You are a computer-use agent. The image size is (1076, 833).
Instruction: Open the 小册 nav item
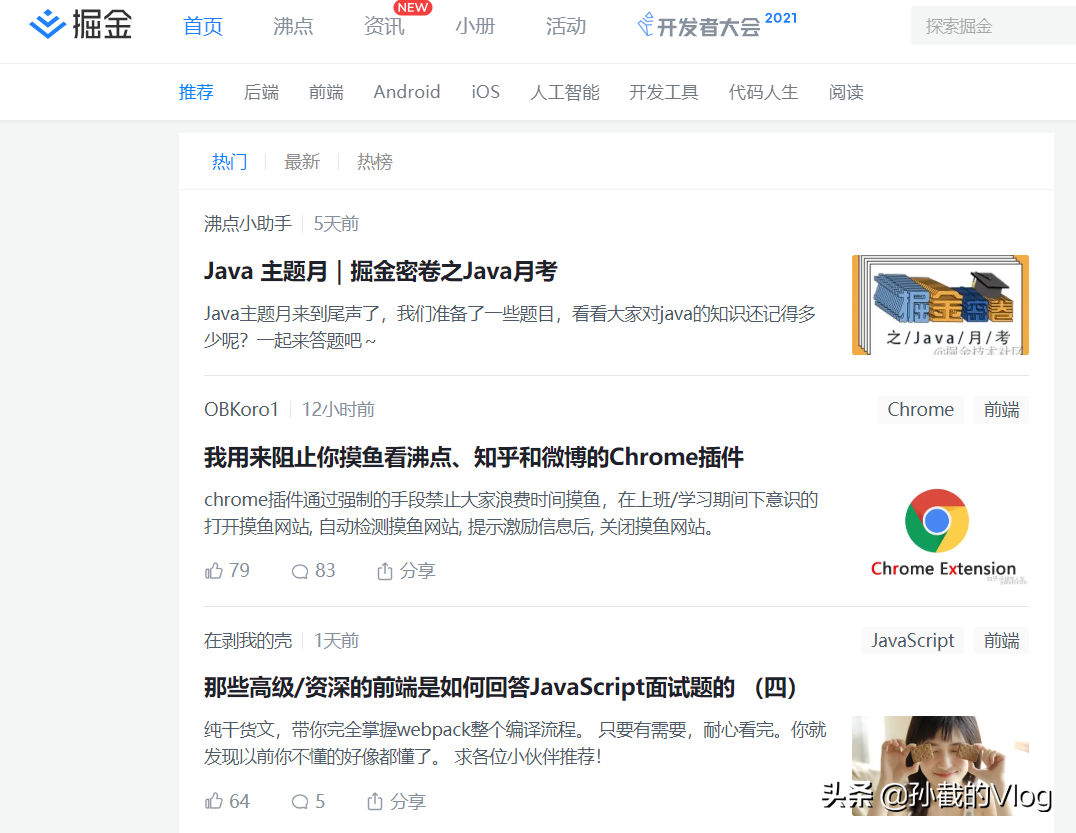475,26
